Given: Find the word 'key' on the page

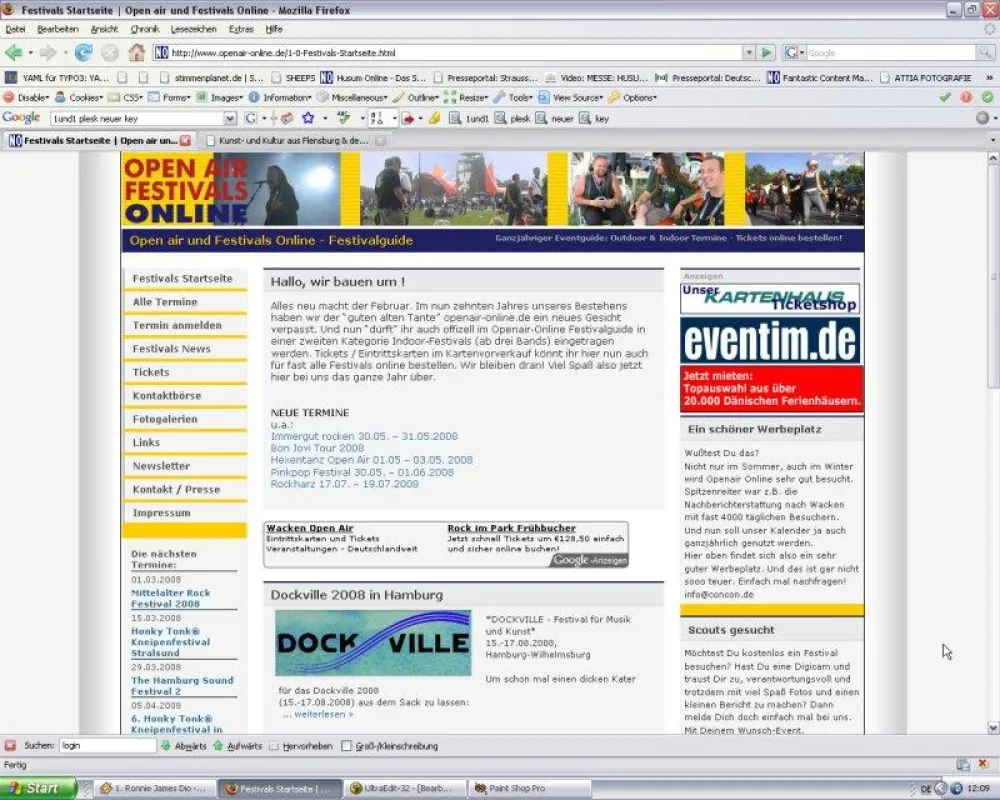Looking at the screenshot, I should coord(594,118).
